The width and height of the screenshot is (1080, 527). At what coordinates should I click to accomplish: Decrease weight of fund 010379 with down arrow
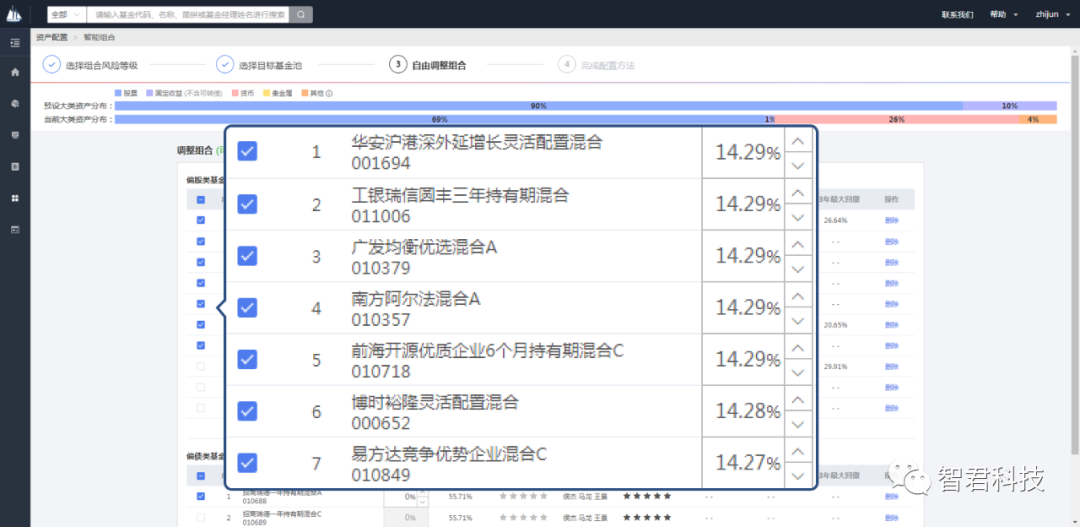tap(798, 269)
